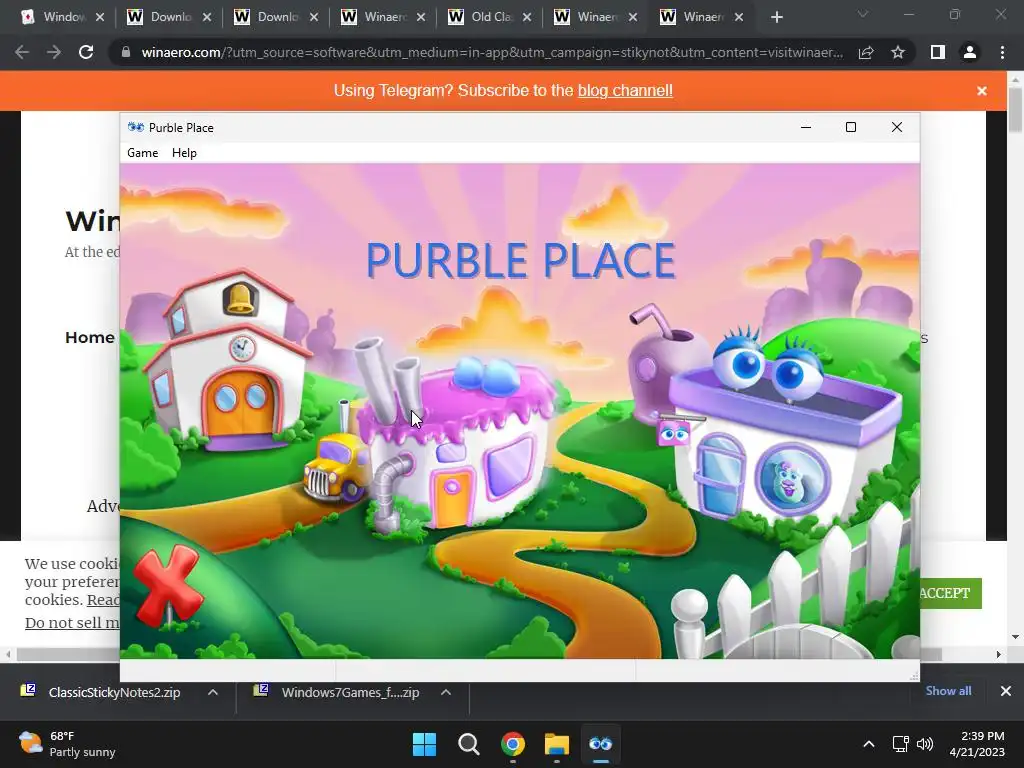This screenshot has height=768, width=1024.
Task: Open a new browser tab
Action: [776, 17]
